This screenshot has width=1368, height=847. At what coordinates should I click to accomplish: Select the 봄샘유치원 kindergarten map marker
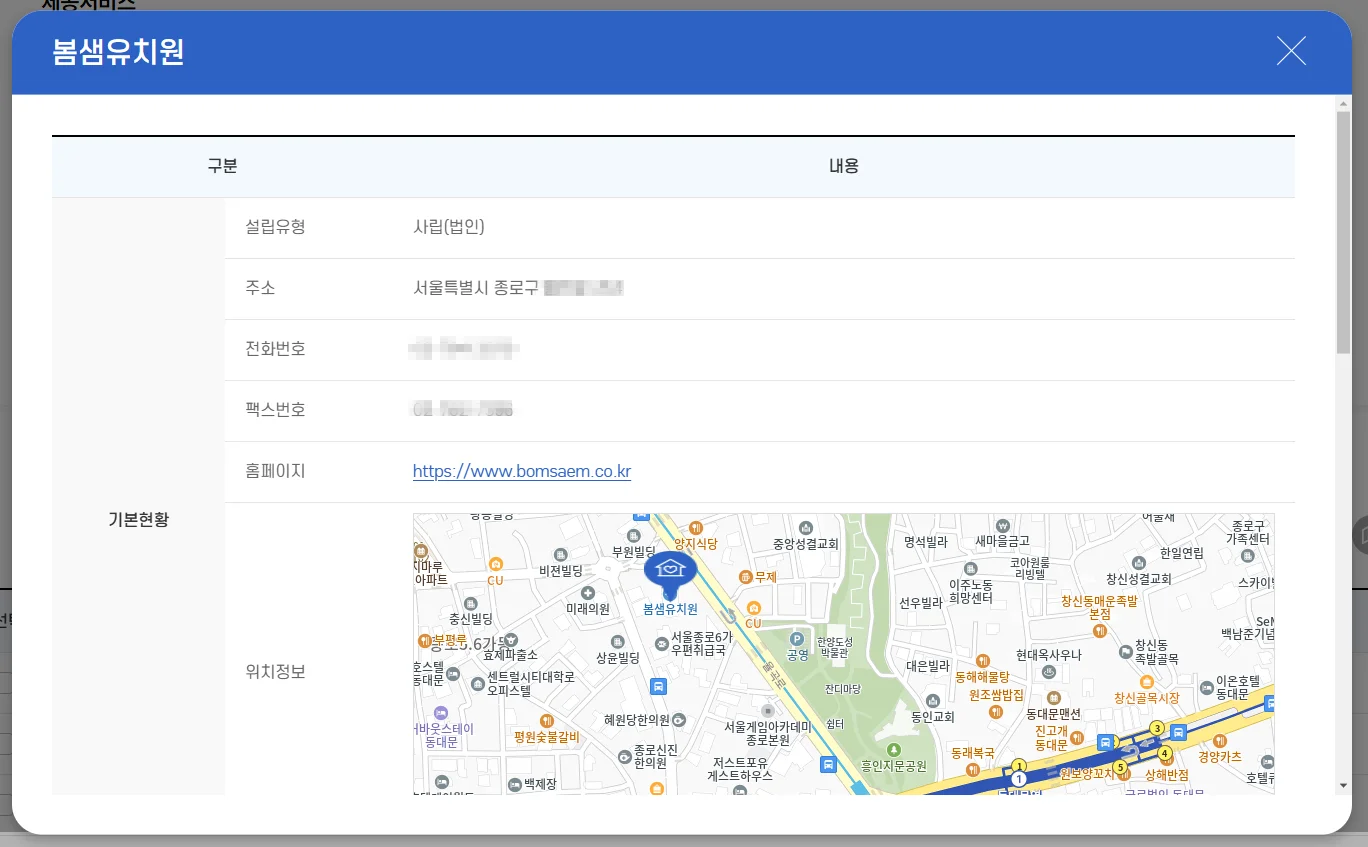pos(671,569)
